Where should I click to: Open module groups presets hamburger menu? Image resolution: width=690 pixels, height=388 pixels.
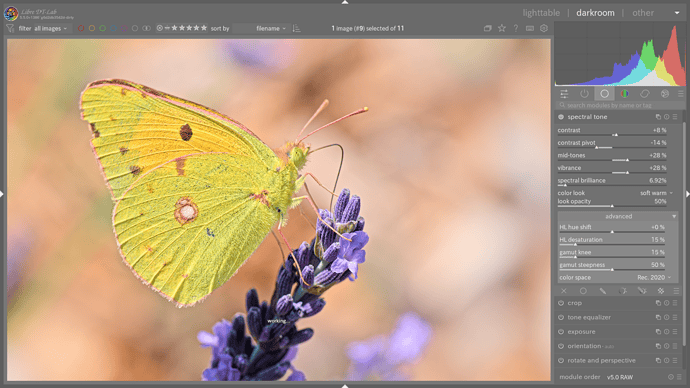681,94
